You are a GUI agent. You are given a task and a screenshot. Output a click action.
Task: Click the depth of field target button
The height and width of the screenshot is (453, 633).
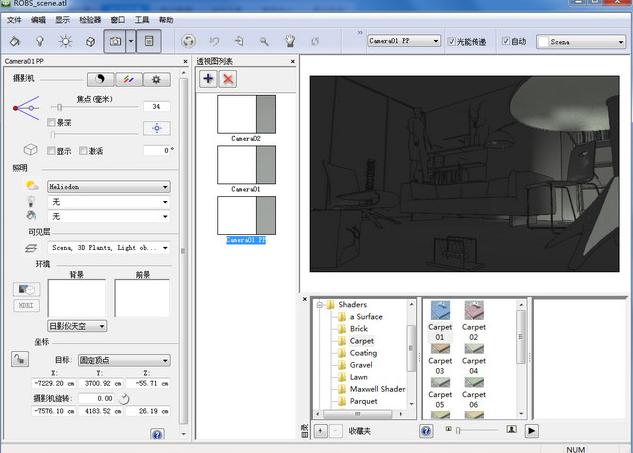[157, 128]
